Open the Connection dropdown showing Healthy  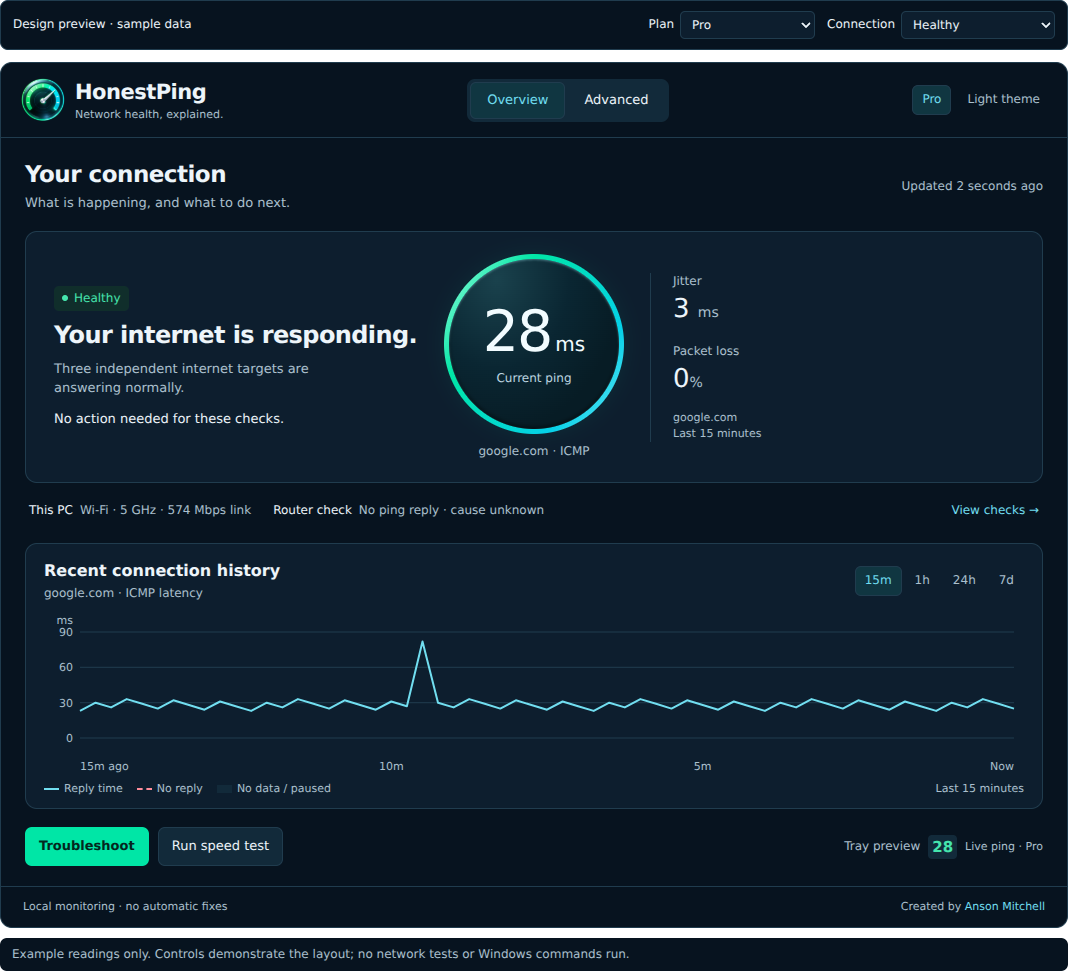click(x=977, y=25)
